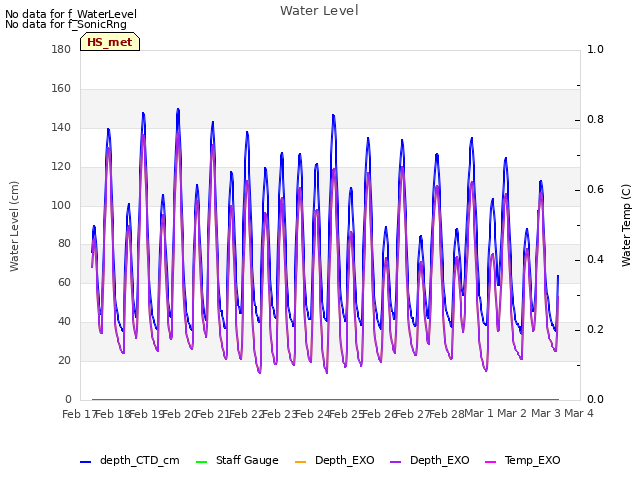Click the Mar 3 x-axis tick label
The width and height of the screenshot is (640, 480).
(546, 413)
